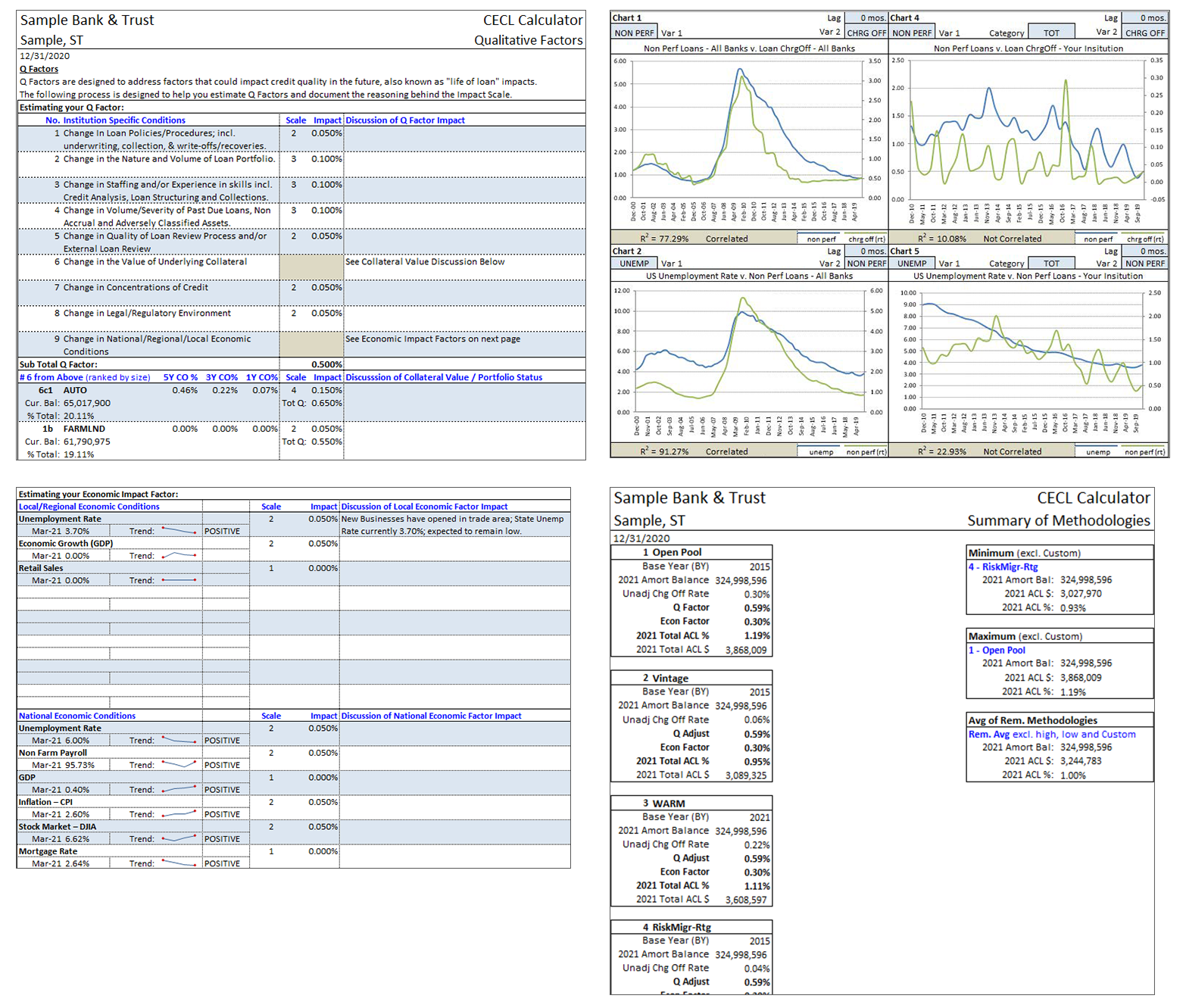Open Chart 1 Var 1 NON PERF selector
This screenshot has width=1186, height=1008.
pos(634,33)
